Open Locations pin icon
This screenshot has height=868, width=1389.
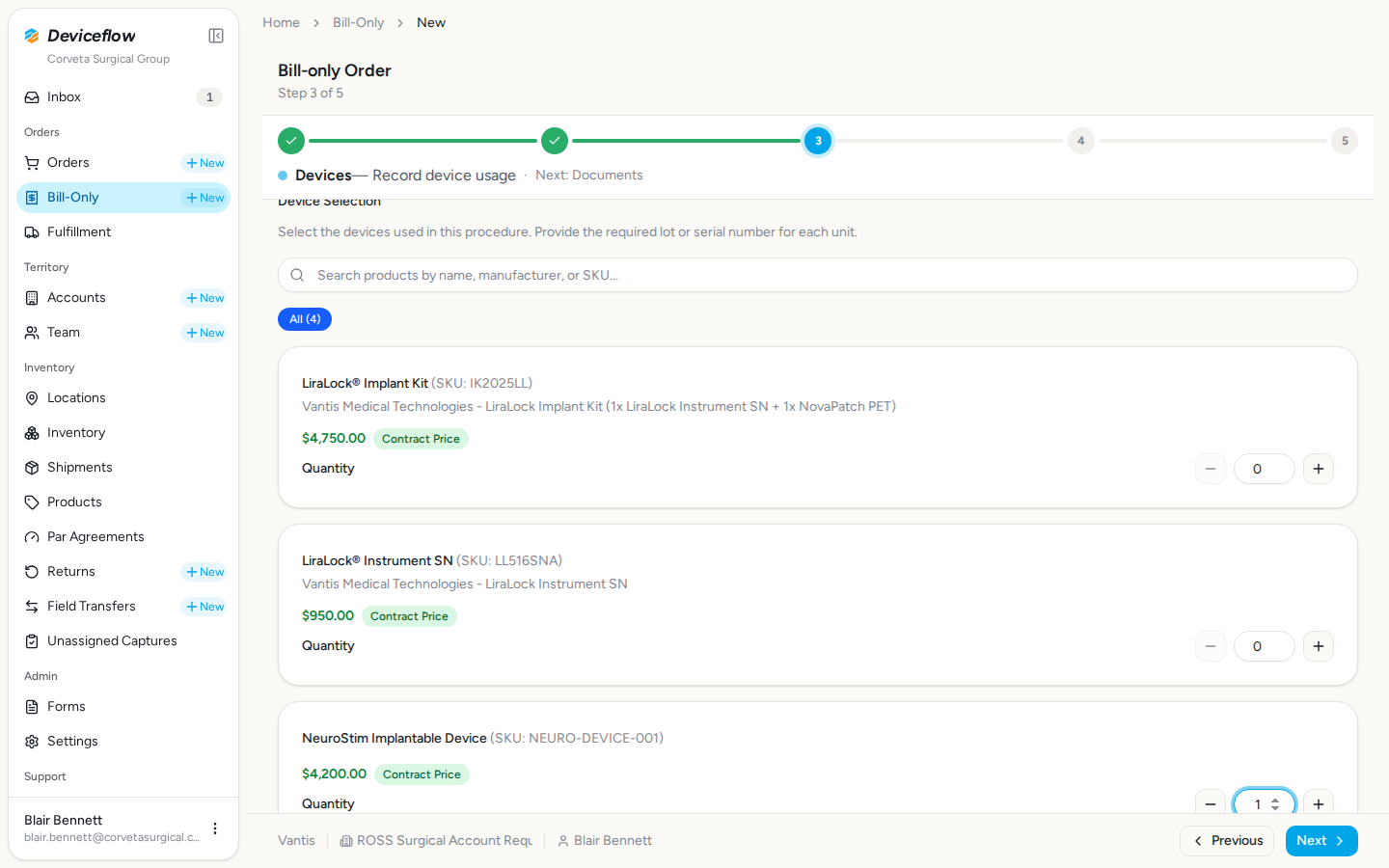point(32,398)
